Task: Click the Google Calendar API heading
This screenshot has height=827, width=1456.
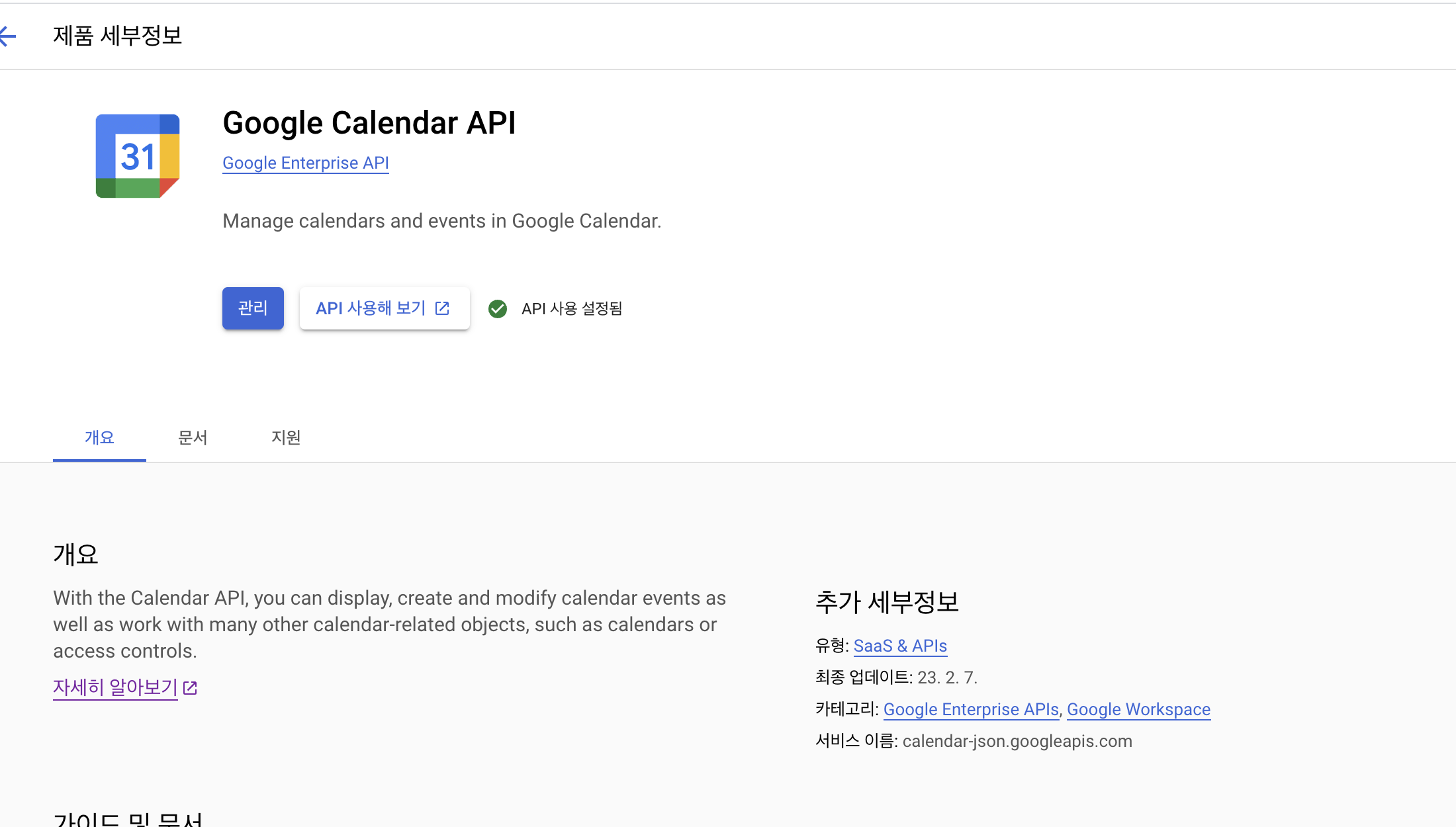Action: click(x=369, y=123)
